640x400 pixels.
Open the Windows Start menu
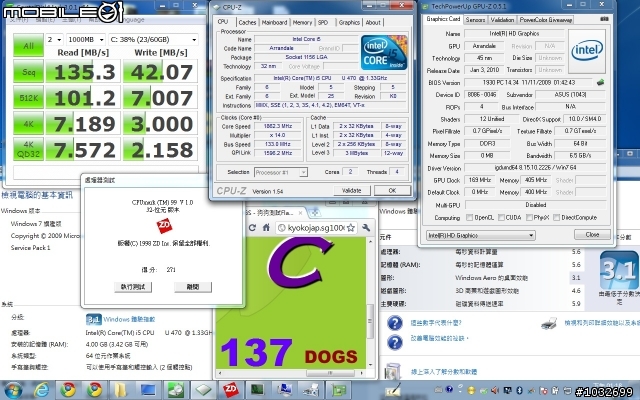[x=13, y=390]
